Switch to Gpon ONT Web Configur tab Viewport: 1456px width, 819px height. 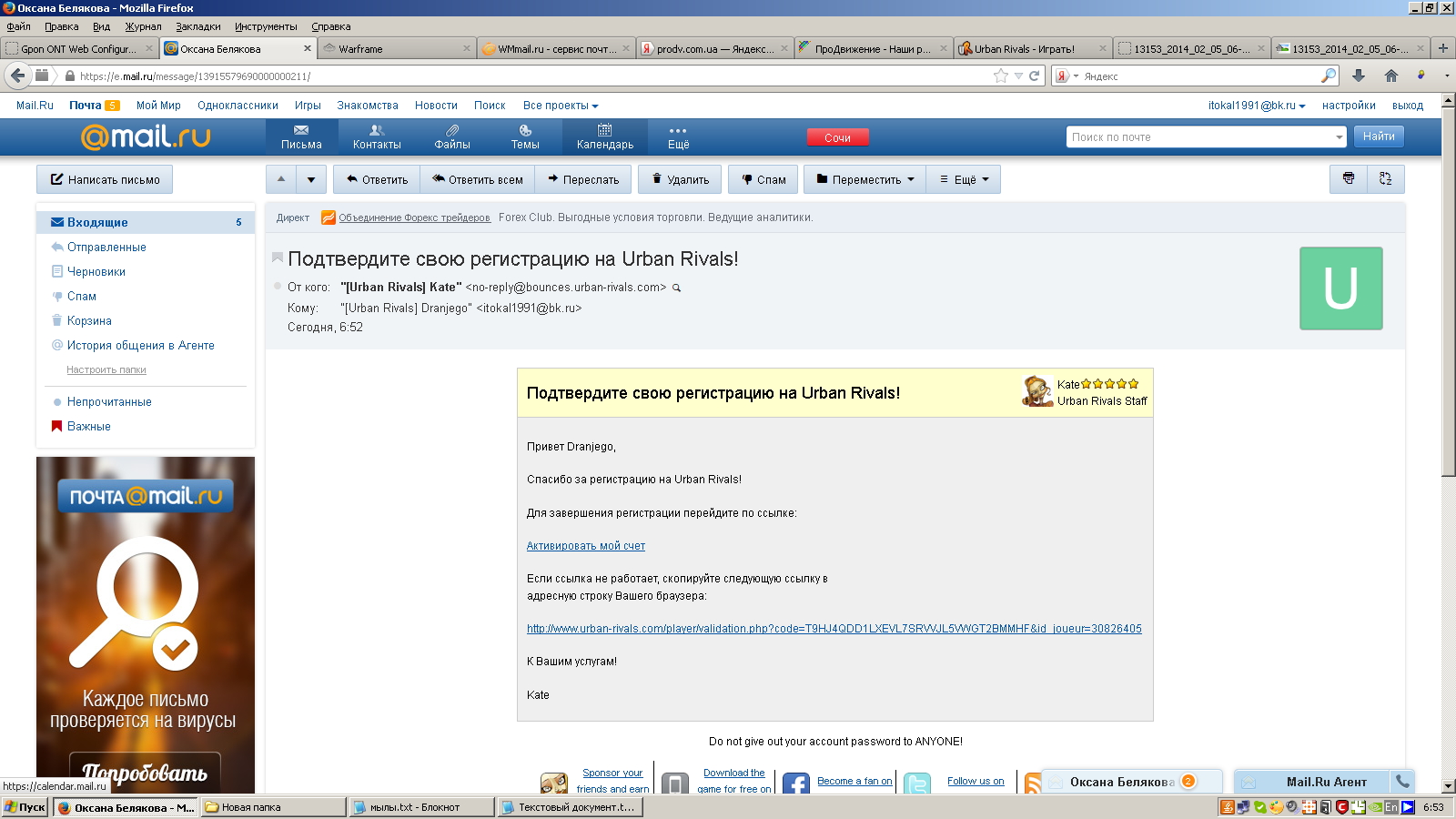coord(79,48)
